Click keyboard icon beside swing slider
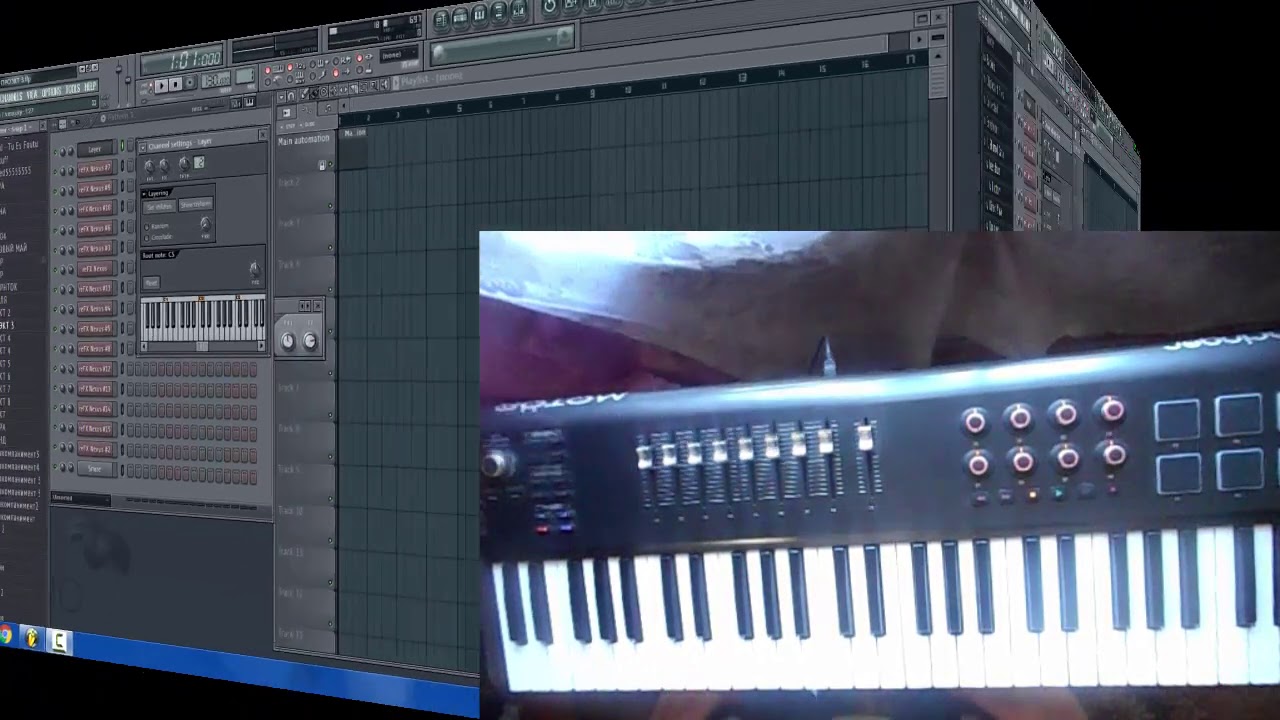 (249, 102)
